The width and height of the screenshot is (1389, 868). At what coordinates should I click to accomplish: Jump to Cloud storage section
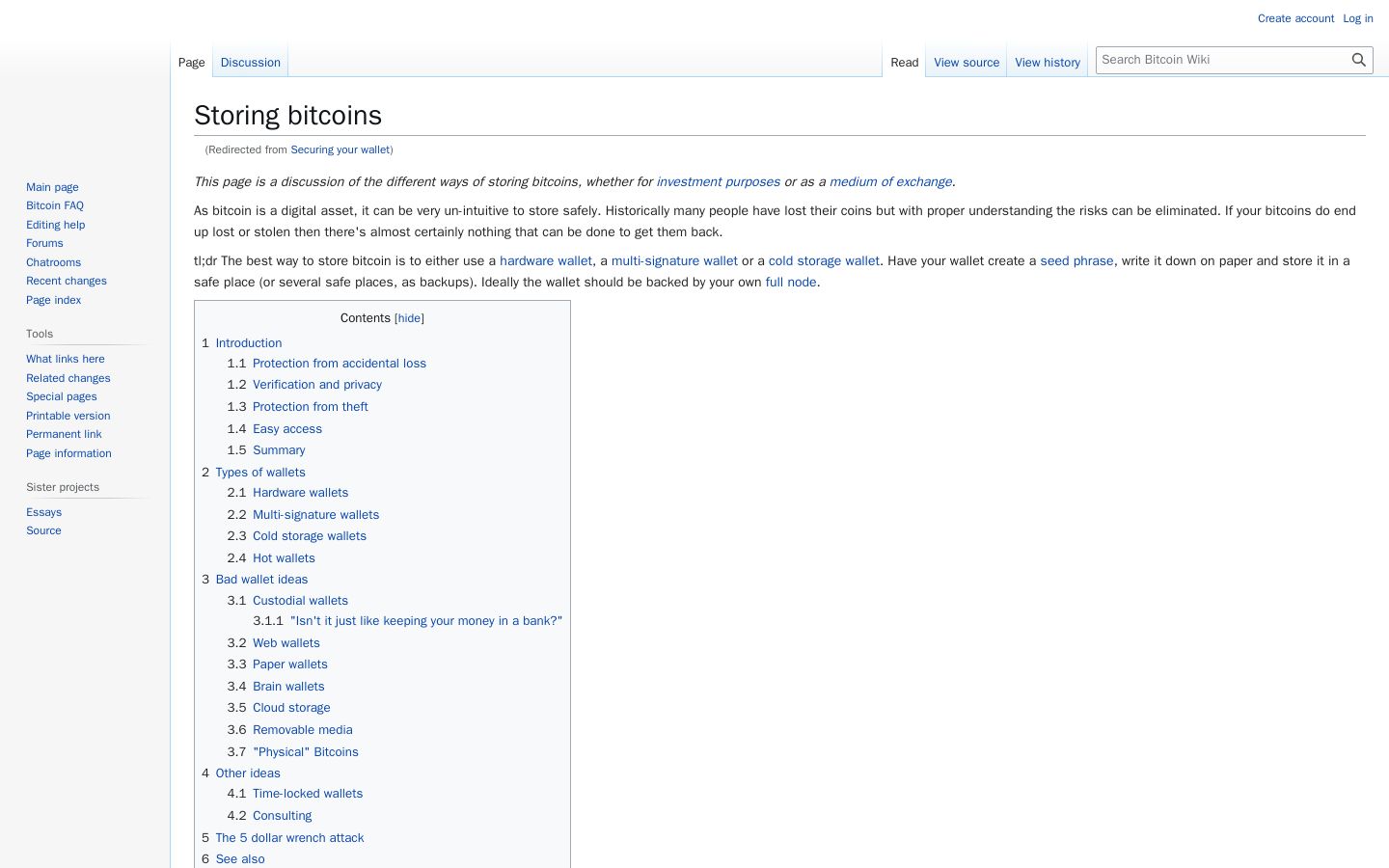point(291,707)
